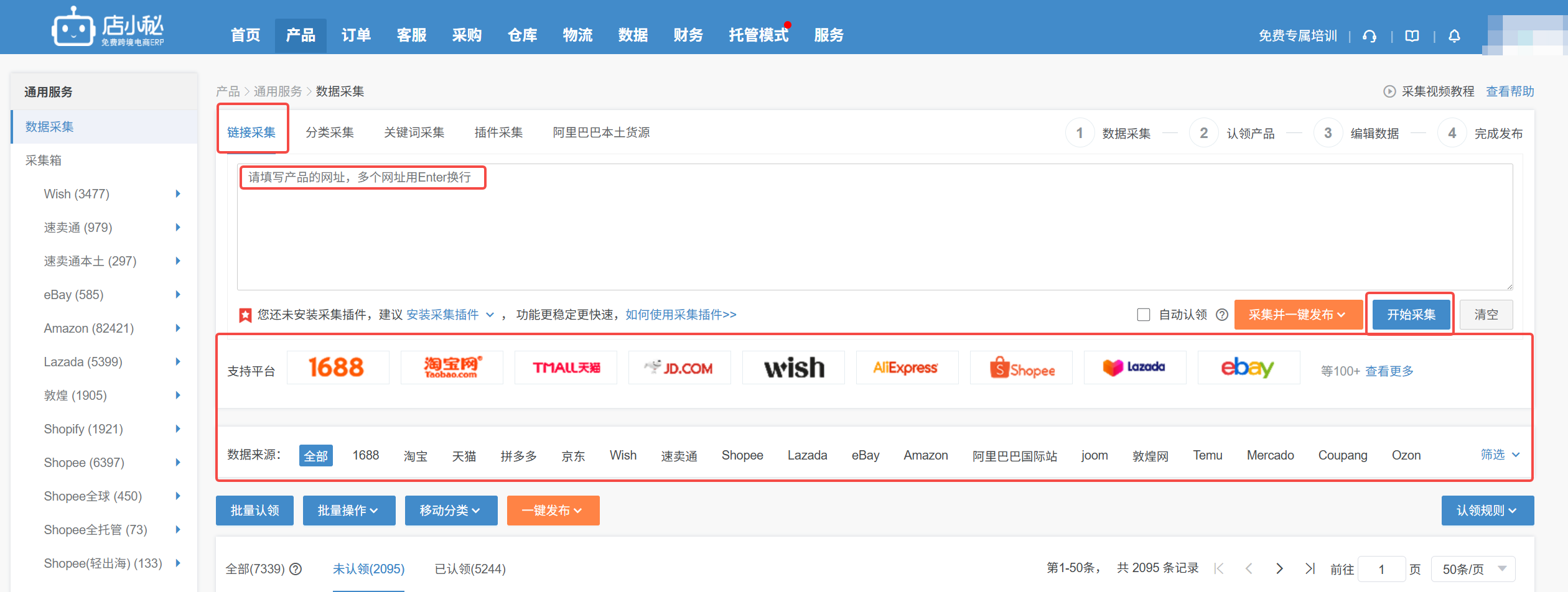
Task: Open the 产品 top menu
Action: (301, 35)
